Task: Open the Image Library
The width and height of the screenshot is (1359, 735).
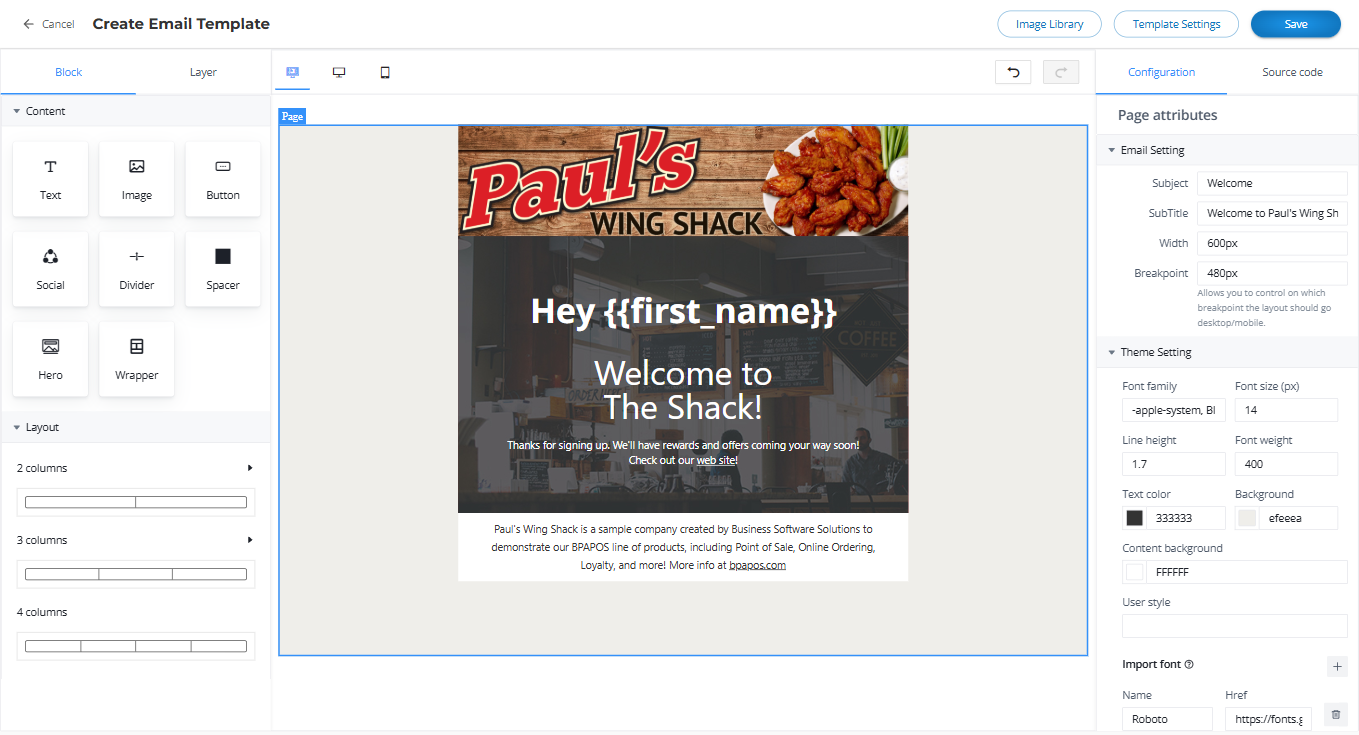Action: (1049, 24)
